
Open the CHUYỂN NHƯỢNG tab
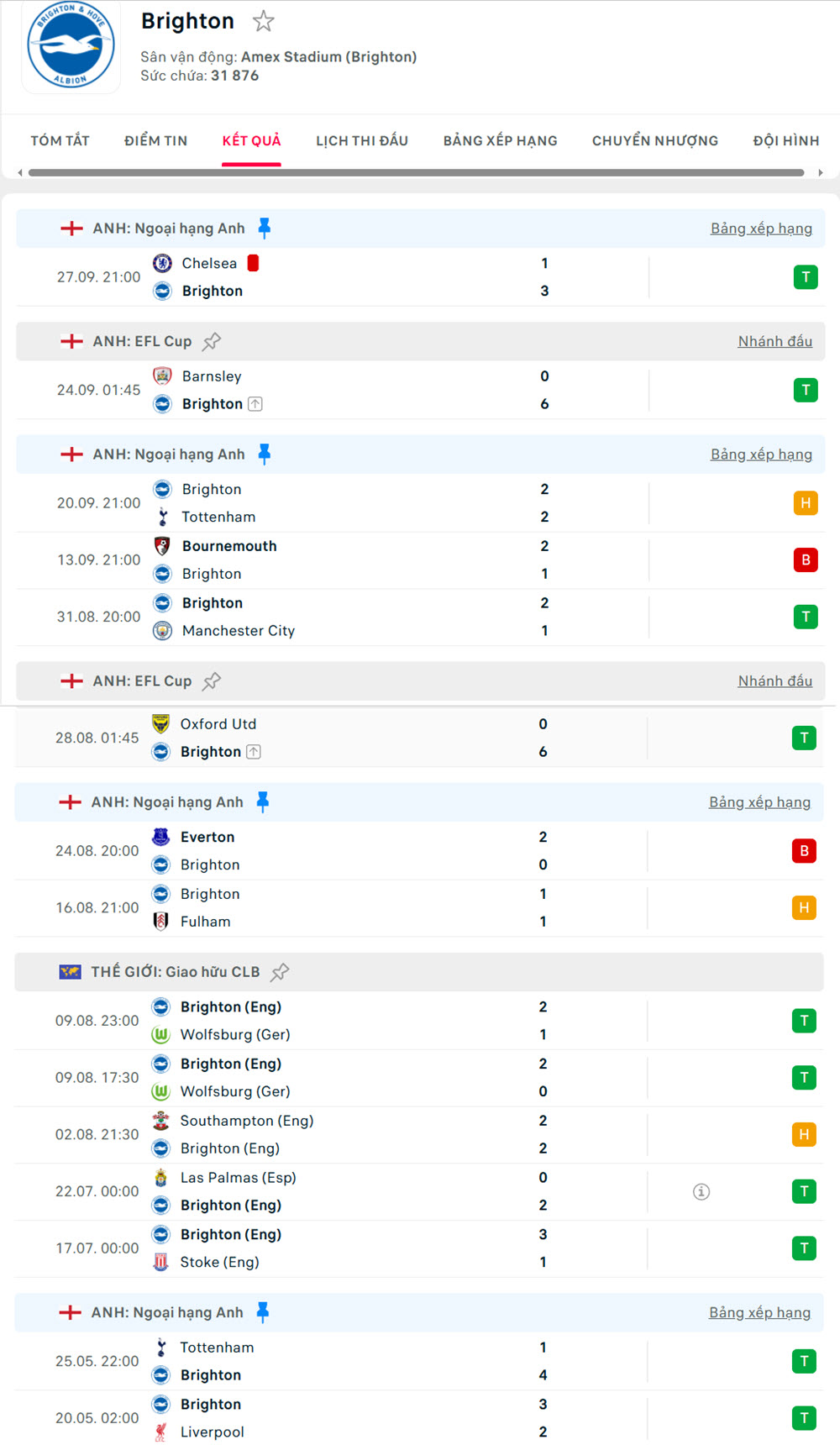tap(655, 140)
